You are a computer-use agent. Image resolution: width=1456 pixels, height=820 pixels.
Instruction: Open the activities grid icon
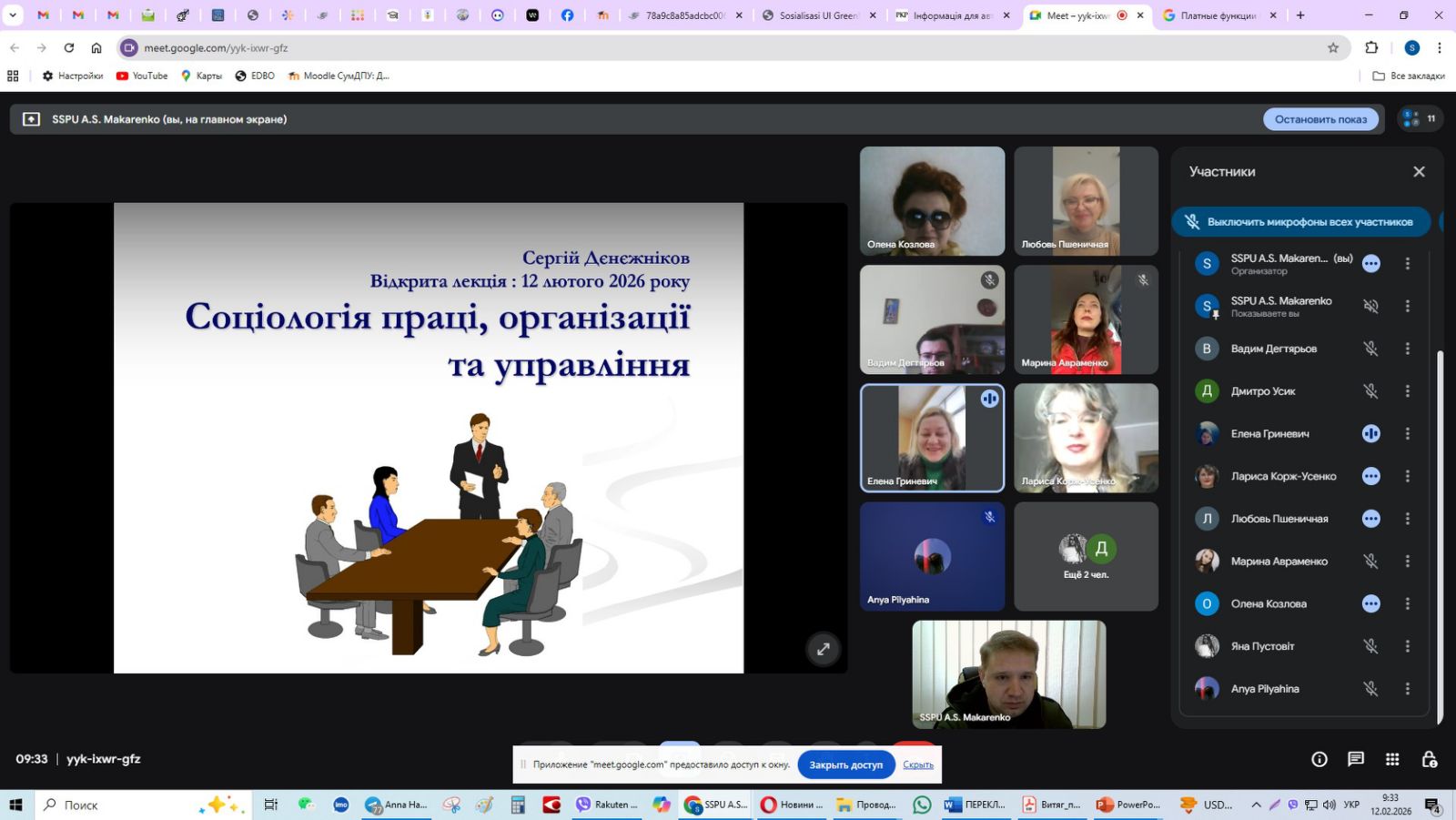[x=1392, y=759]
